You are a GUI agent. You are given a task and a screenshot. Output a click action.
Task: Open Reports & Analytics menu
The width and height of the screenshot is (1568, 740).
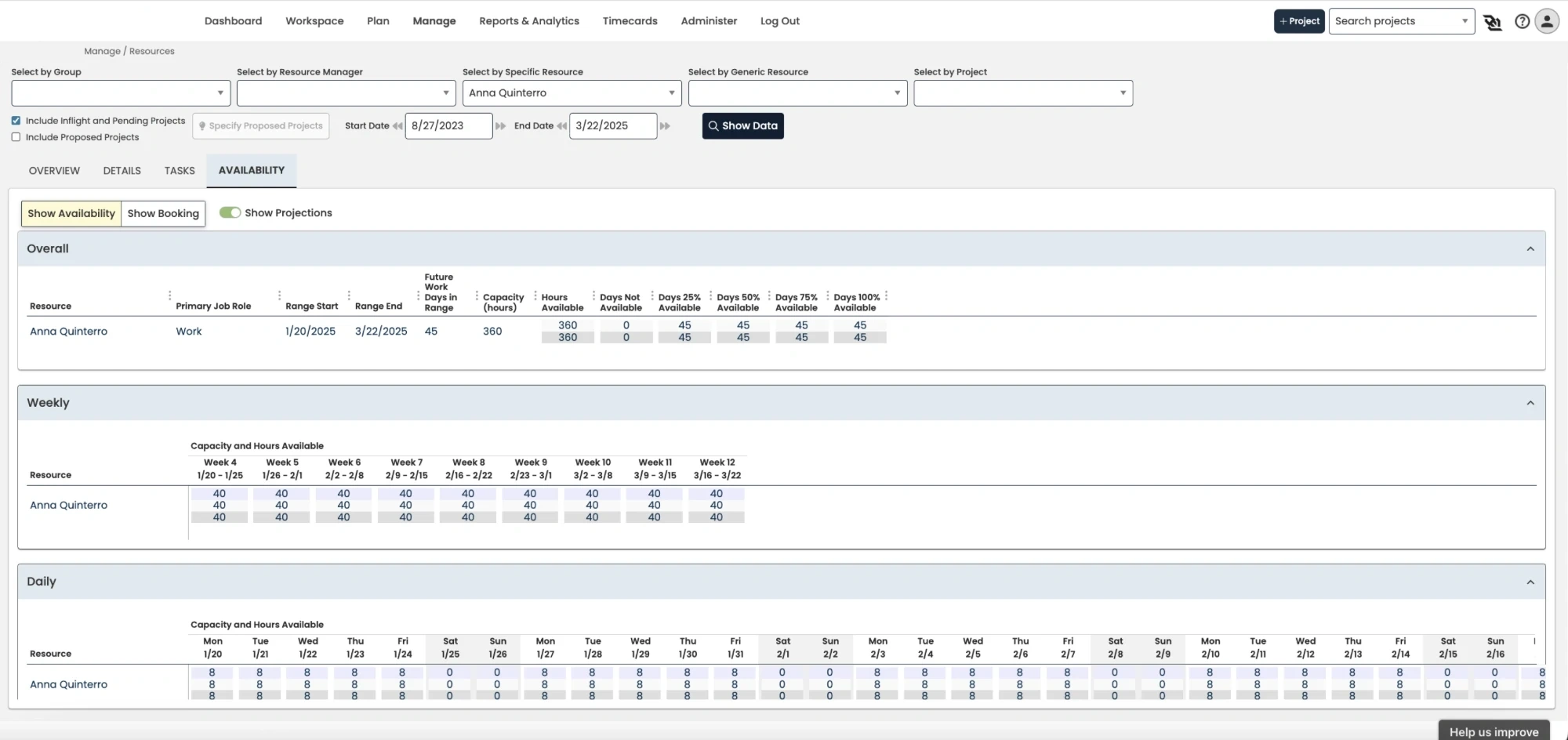pos(529,21)
